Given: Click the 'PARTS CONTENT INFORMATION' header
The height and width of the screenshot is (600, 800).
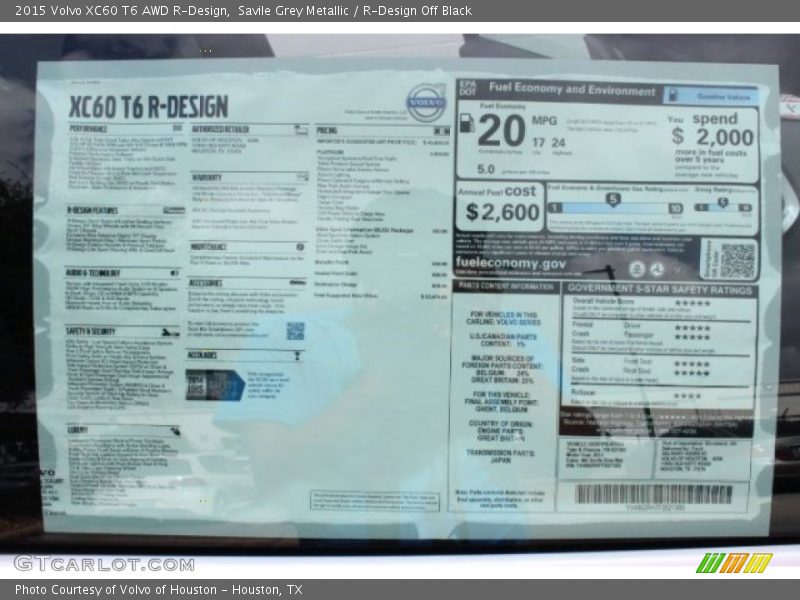Looking at the screenshot, I should coord(506,286).
